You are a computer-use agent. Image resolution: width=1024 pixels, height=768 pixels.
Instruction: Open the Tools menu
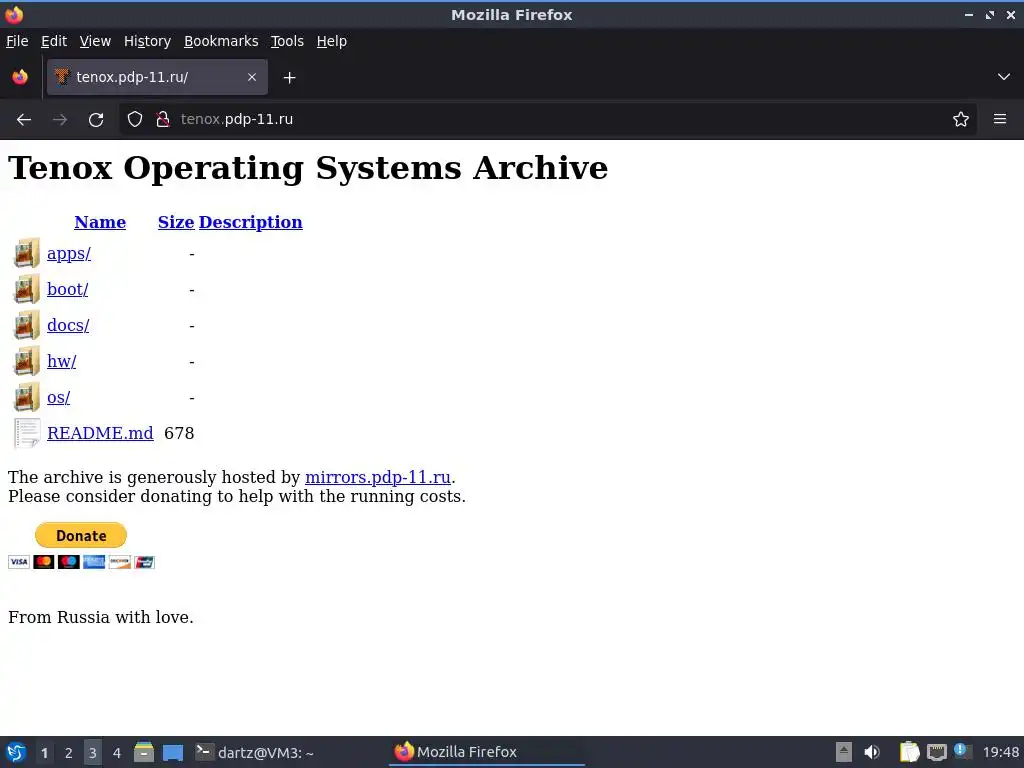click(287, 41)
